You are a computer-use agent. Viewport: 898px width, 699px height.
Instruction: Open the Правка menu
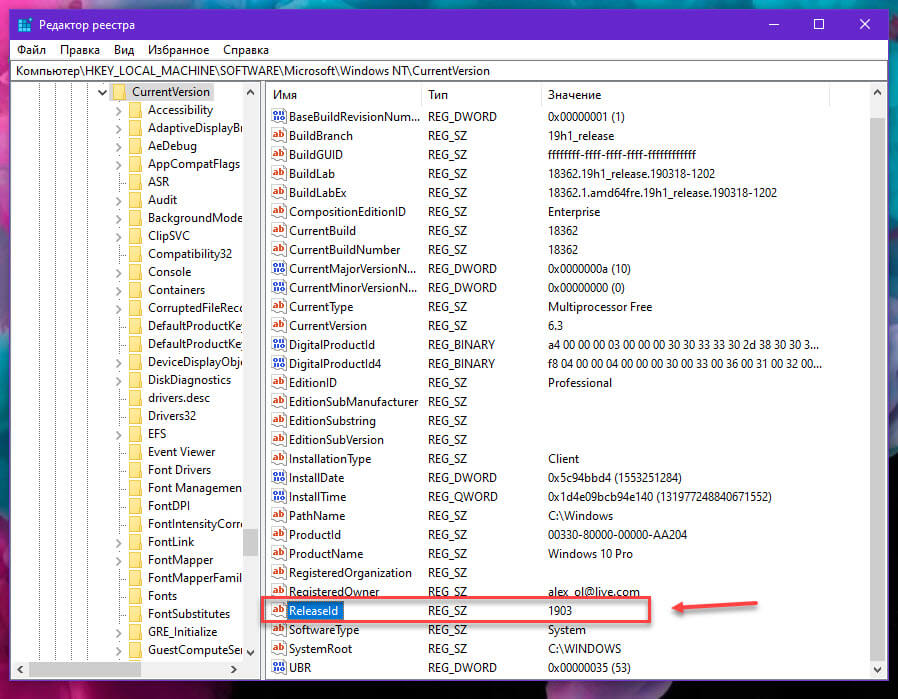[x=80, y=50]
